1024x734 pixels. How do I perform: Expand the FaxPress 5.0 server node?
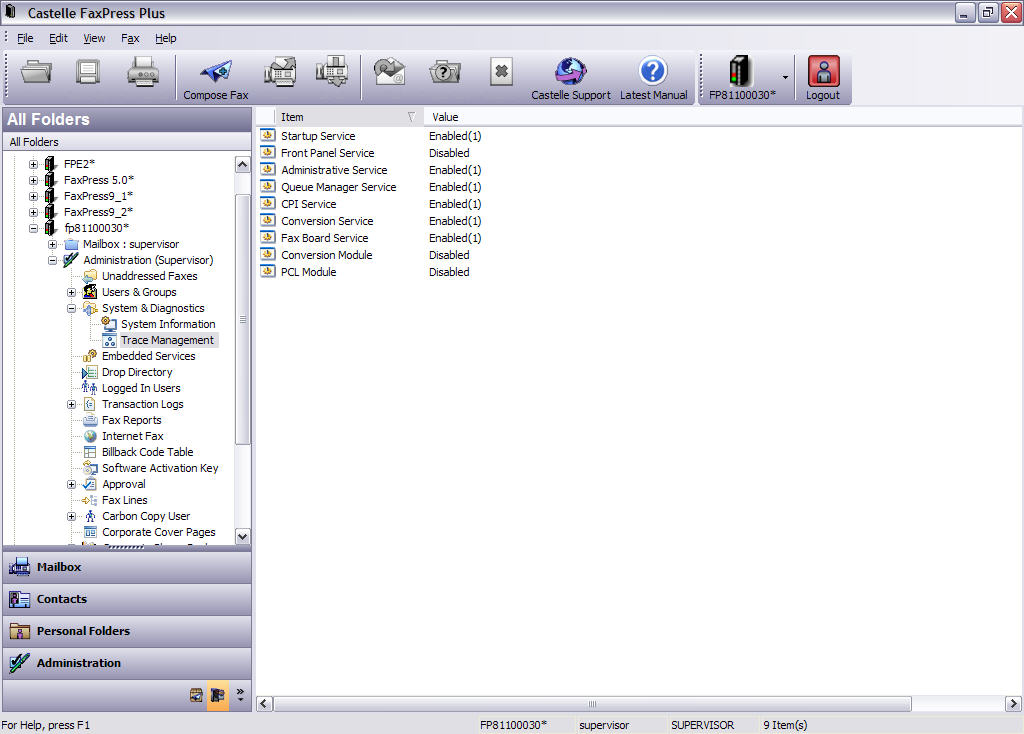[x=33, y=180]
